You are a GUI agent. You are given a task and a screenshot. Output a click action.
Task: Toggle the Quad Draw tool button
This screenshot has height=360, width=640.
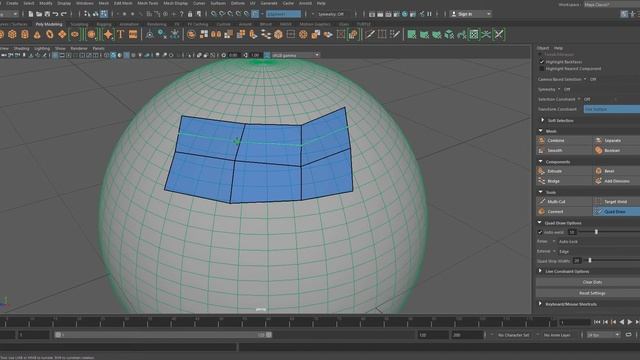[x=616, y=211]
